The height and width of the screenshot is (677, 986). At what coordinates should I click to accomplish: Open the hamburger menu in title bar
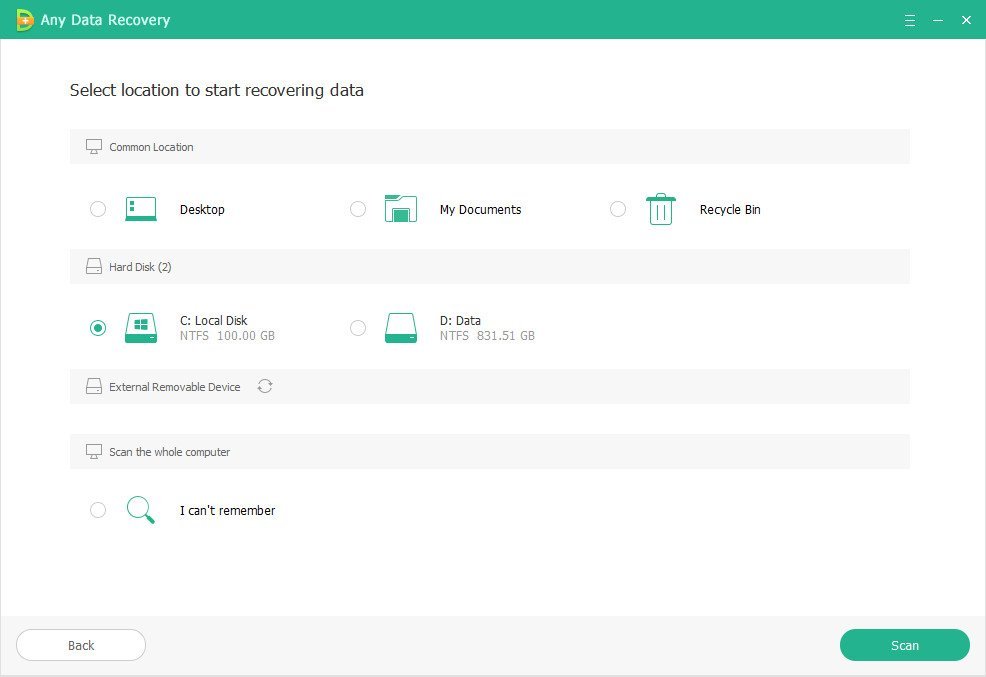pyautogui.click(x=910, y=20)
